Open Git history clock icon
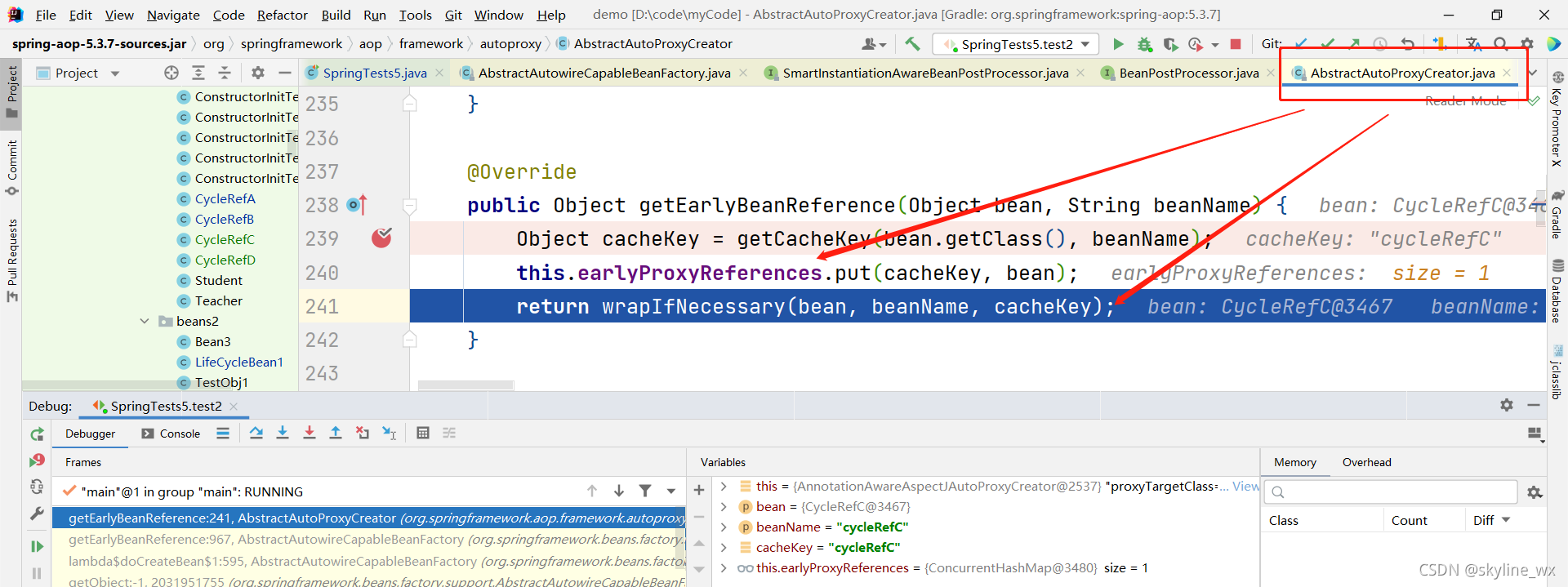This screenshot has width=1568, height=587. pyautogui.click(x=1380, y=44)
